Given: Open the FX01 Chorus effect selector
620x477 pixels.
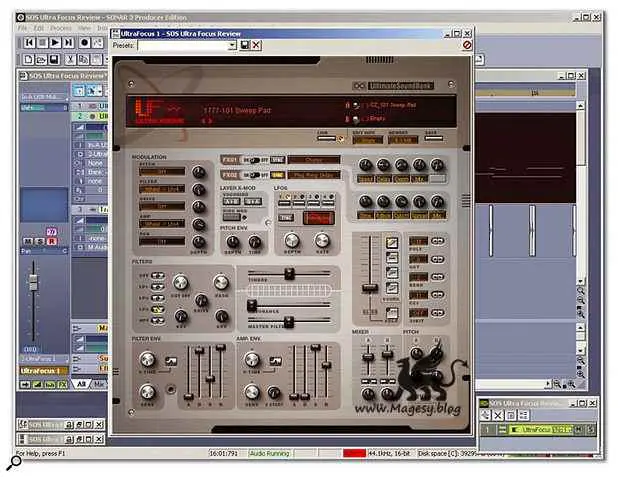Looking at the screenshot, I should pos(314,160).
